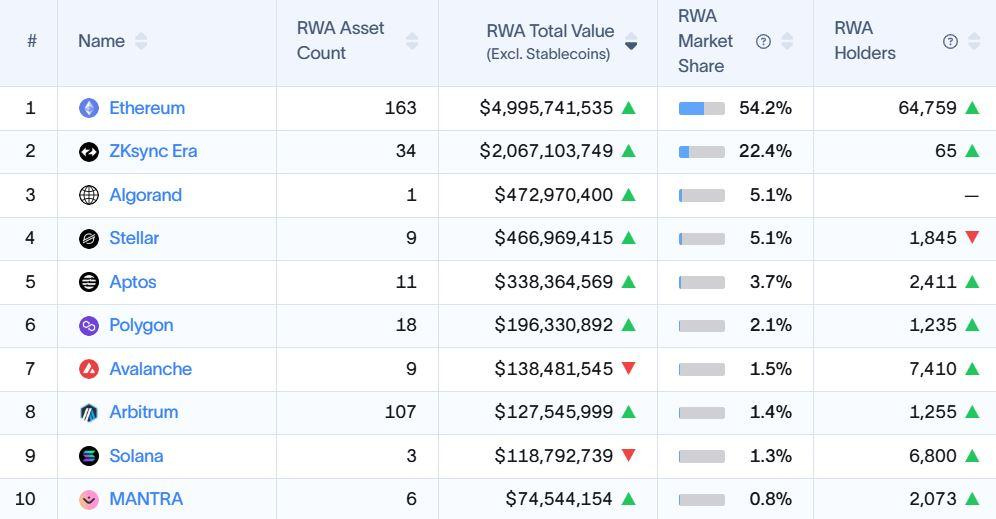This screenshot has width=996, height=519.
Task: Toggle RWA Total Value sort arrow
Action: 631,41
